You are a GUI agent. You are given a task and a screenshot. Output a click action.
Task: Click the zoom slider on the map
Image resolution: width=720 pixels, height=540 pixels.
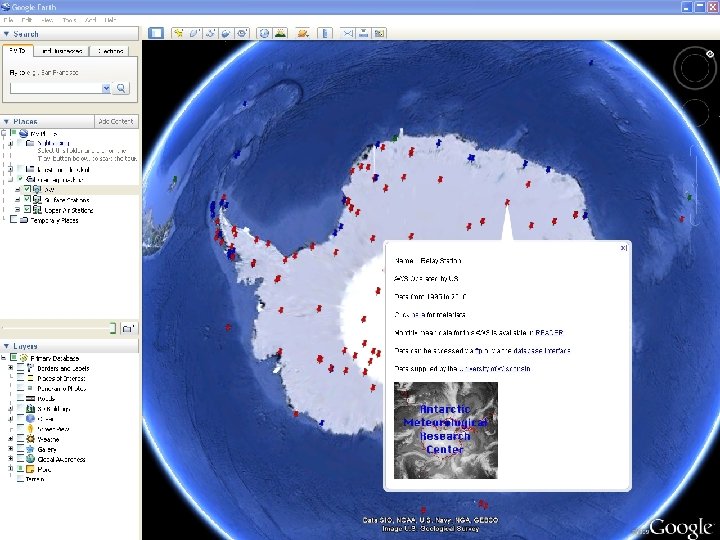[x=694, y=186]
